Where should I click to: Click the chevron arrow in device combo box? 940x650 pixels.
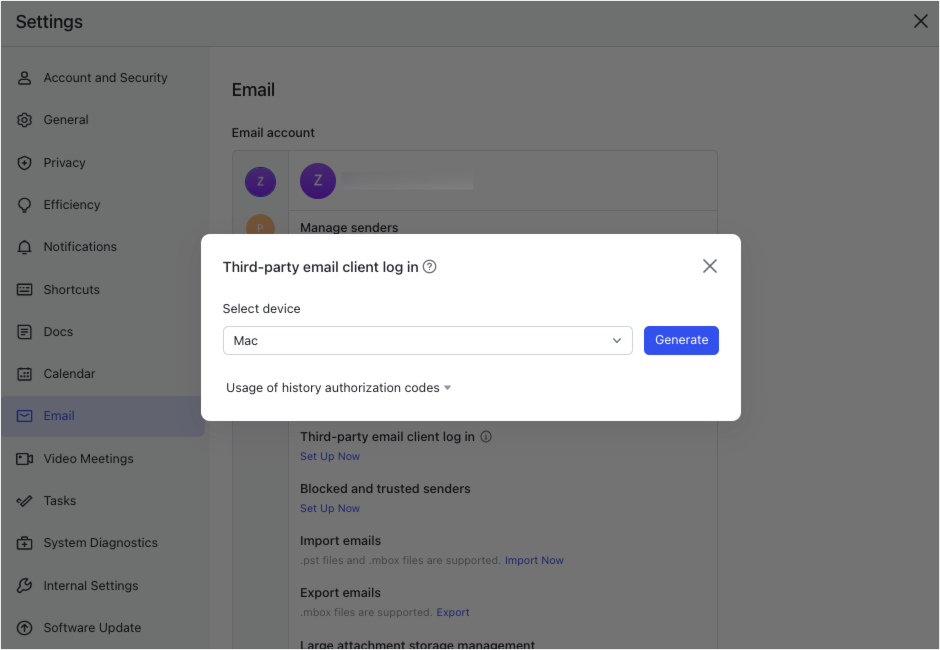click(x=617, y=341)
